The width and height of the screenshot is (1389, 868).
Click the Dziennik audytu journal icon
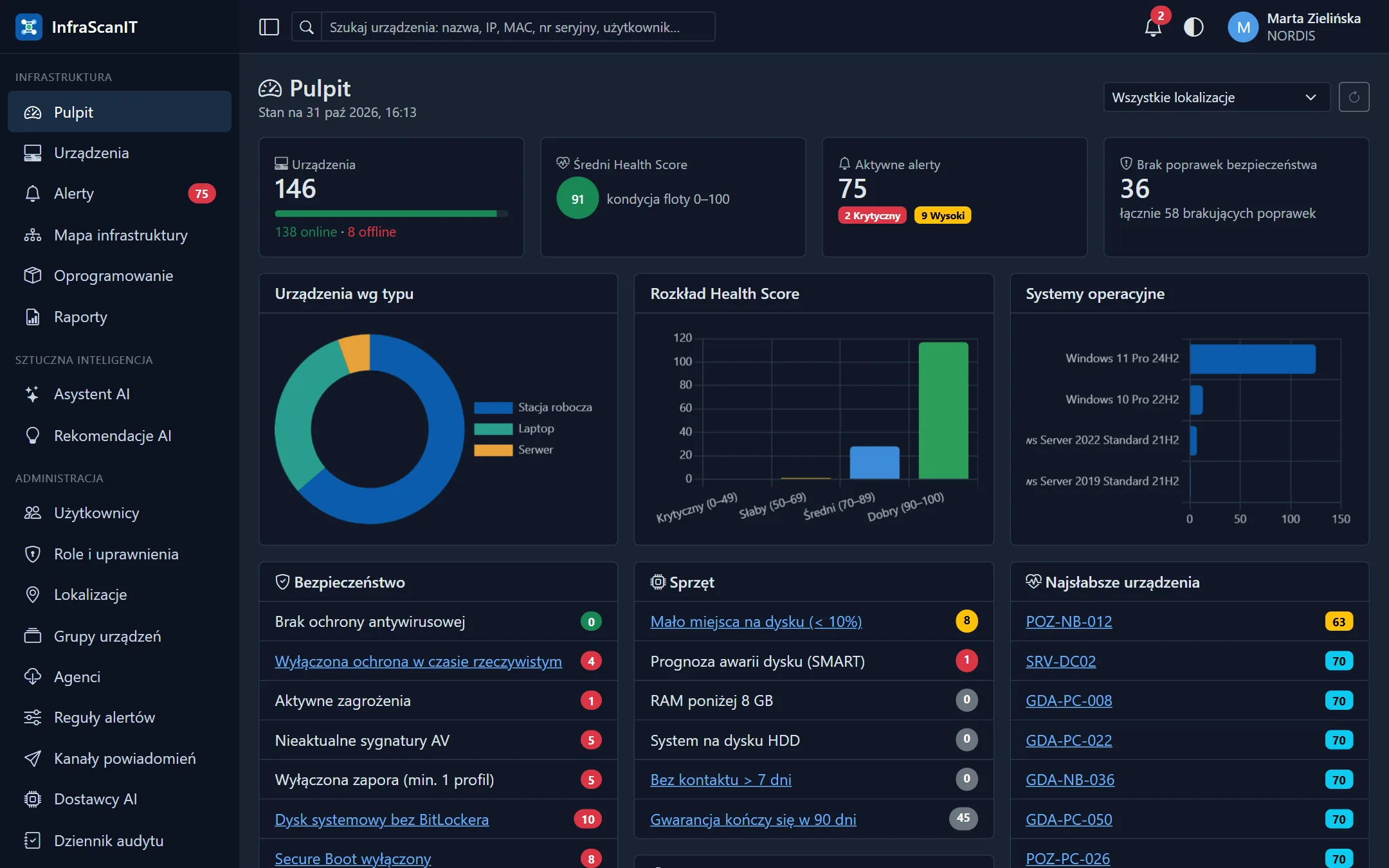[33, 841]
